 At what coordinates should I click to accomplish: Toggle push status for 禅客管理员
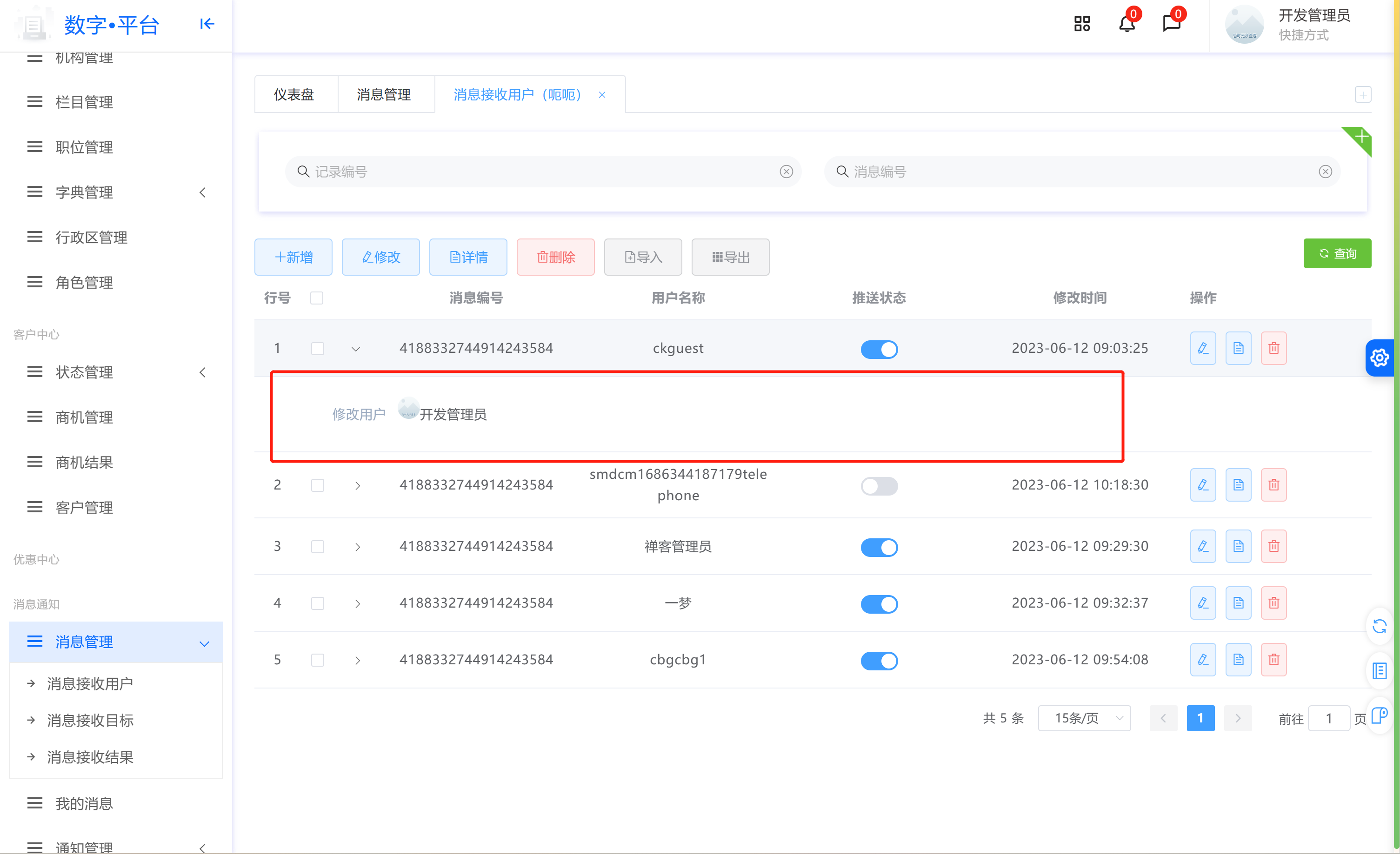tap(879, 547)
